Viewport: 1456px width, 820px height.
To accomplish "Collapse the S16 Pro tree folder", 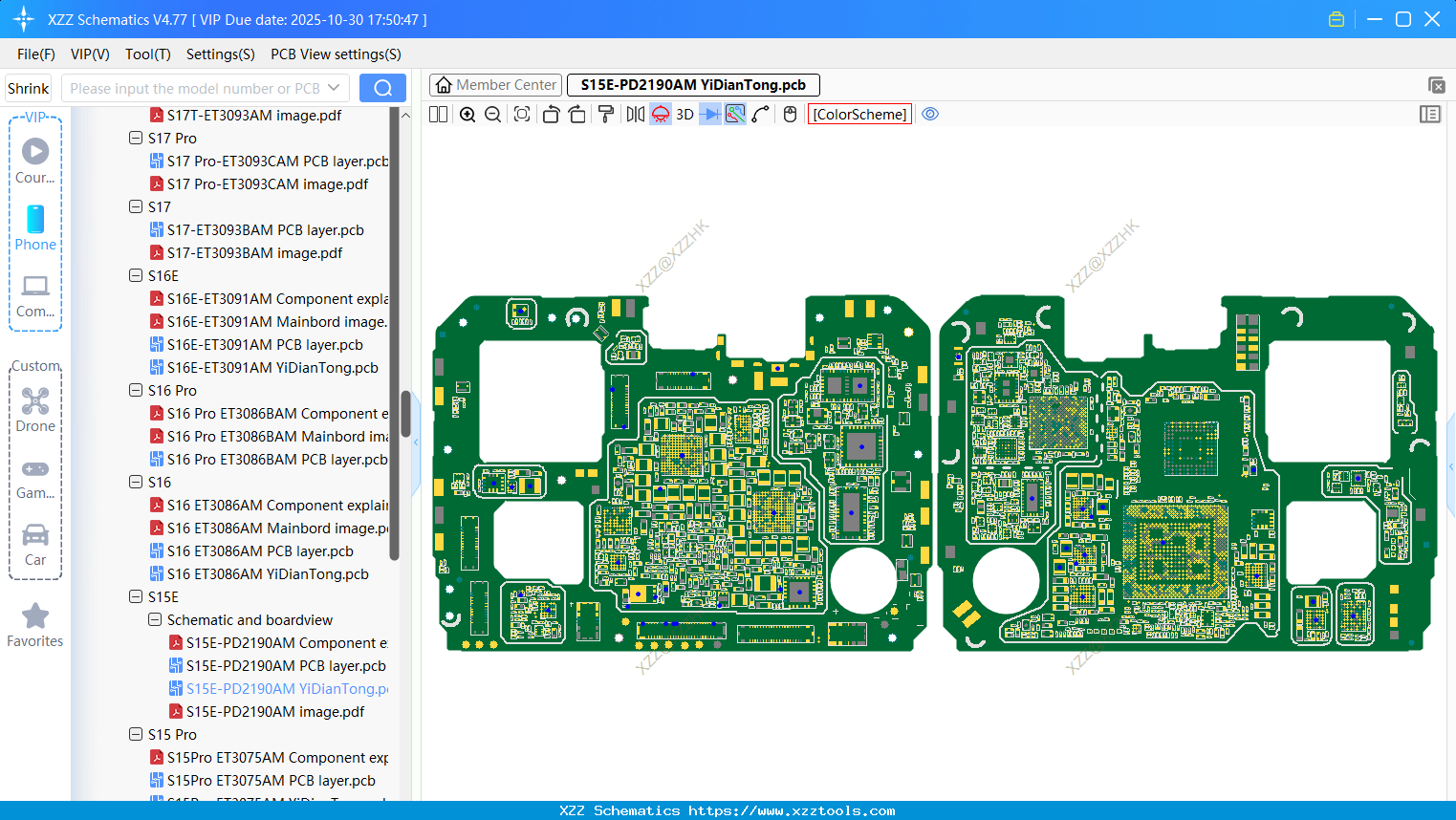I will tap(136, 390).
